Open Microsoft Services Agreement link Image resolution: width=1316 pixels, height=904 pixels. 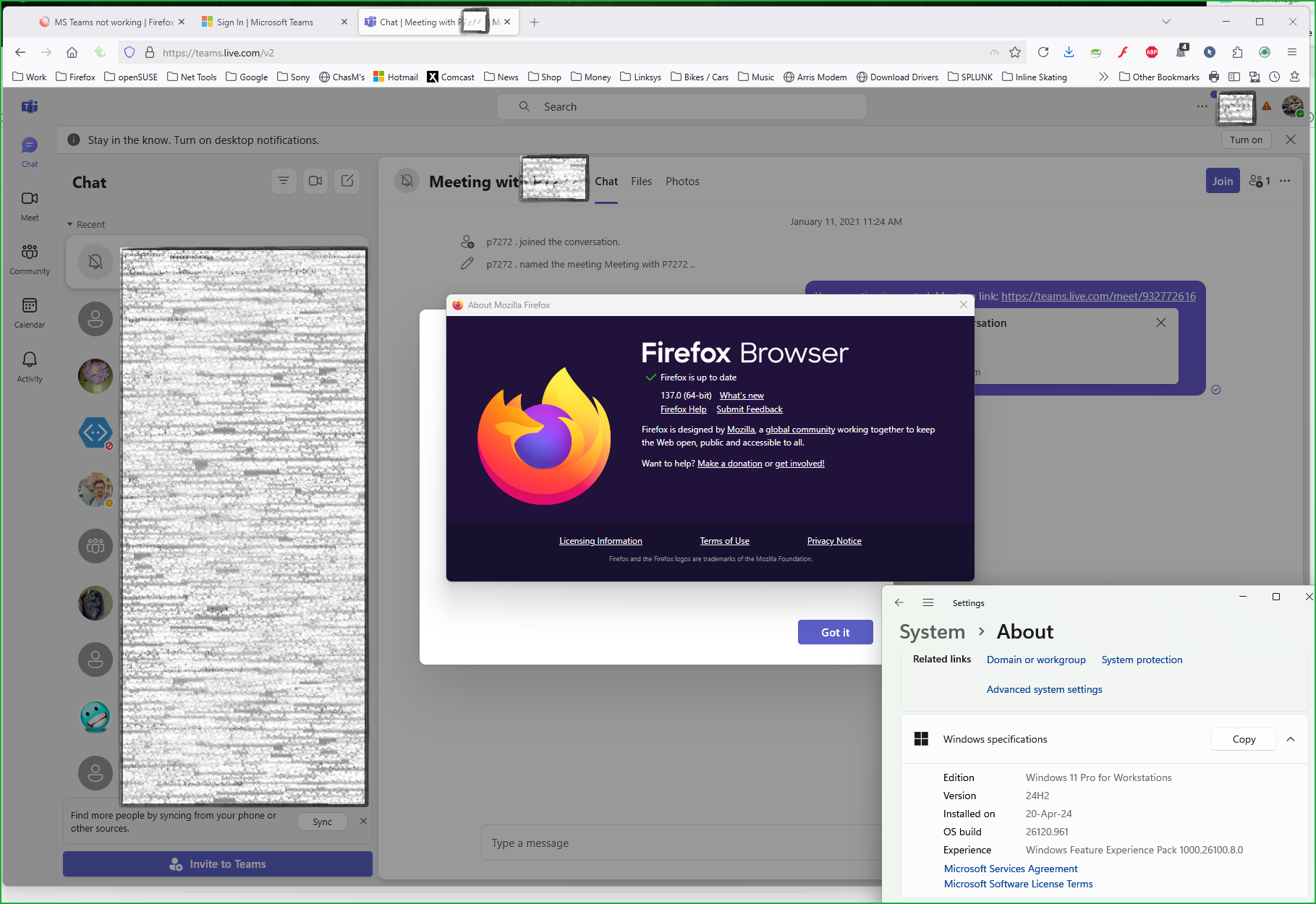[x=1010, y=869]
